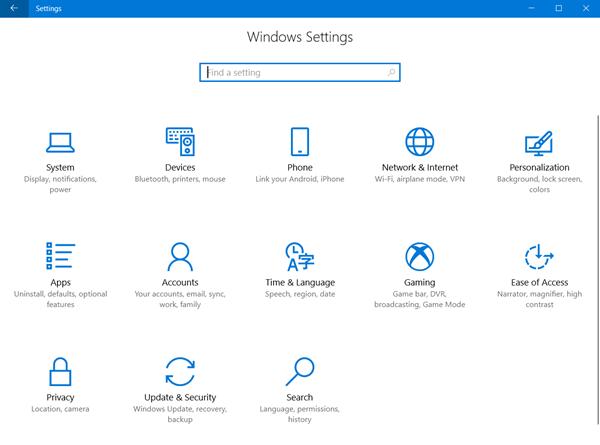Click 'Link your Android, iPhone' description
Screen dimensions: 600x445
pyautogui.click(x=300, y=179)
